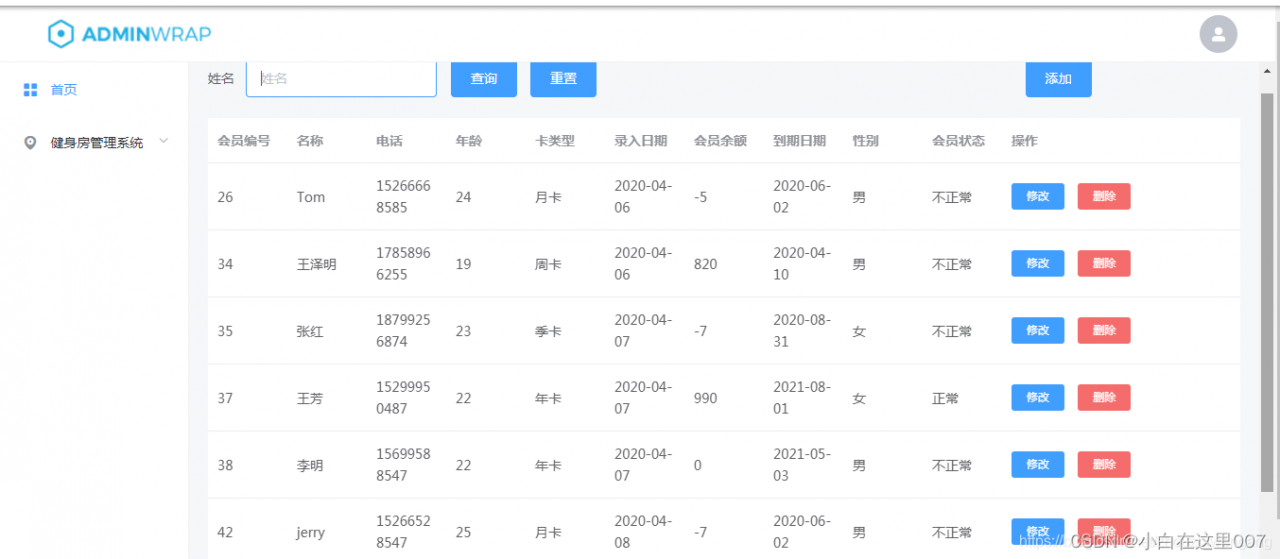
Task: Click phone number 17858966255
Action: tap(403, 264)
